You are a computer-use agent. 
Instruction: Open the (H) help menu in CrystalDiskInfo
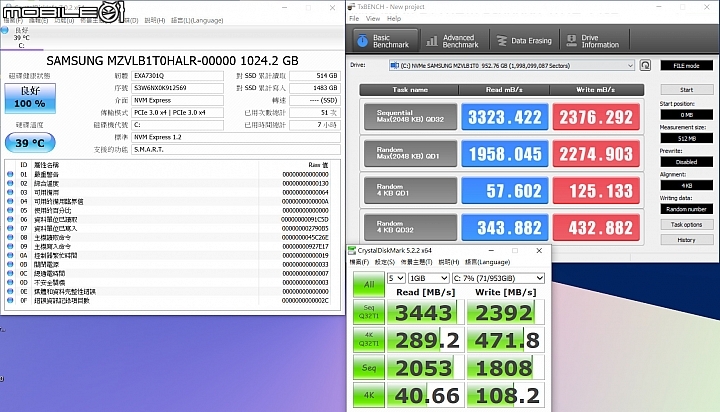pos(154,20)
